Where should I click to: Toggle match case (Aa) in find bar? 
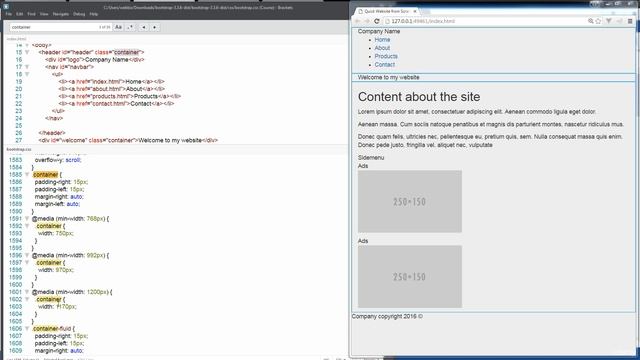(x=118, y=27)
